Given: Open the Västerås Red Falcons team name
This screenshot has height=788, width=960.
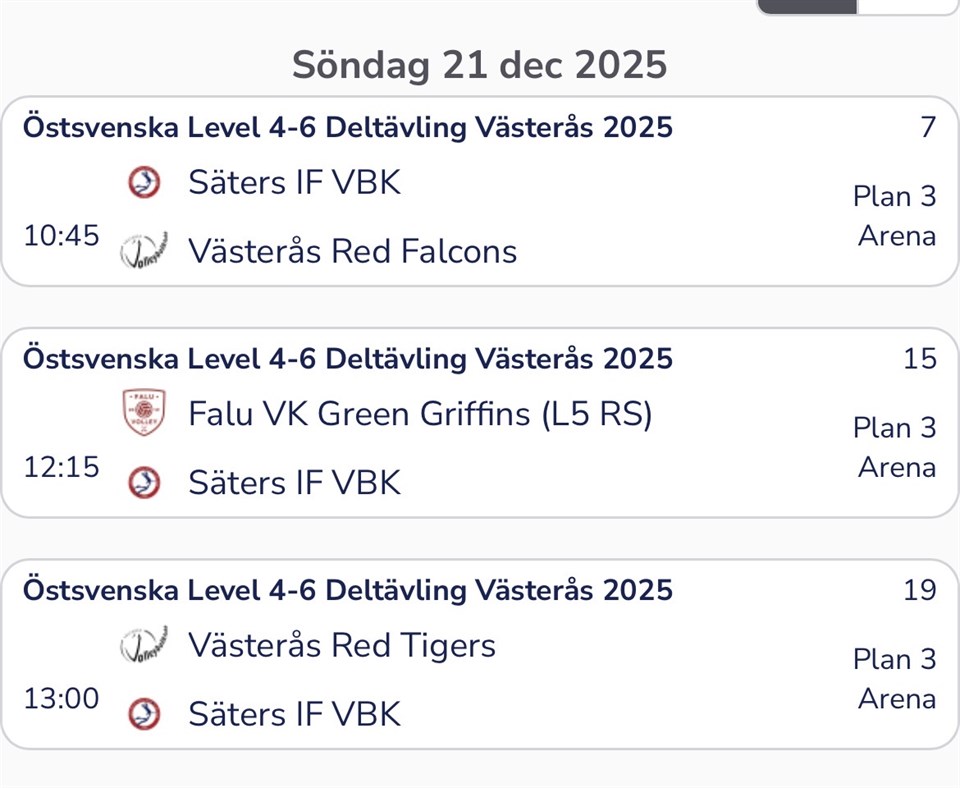Looking at the screenshot, I should (x=352, y=250).
